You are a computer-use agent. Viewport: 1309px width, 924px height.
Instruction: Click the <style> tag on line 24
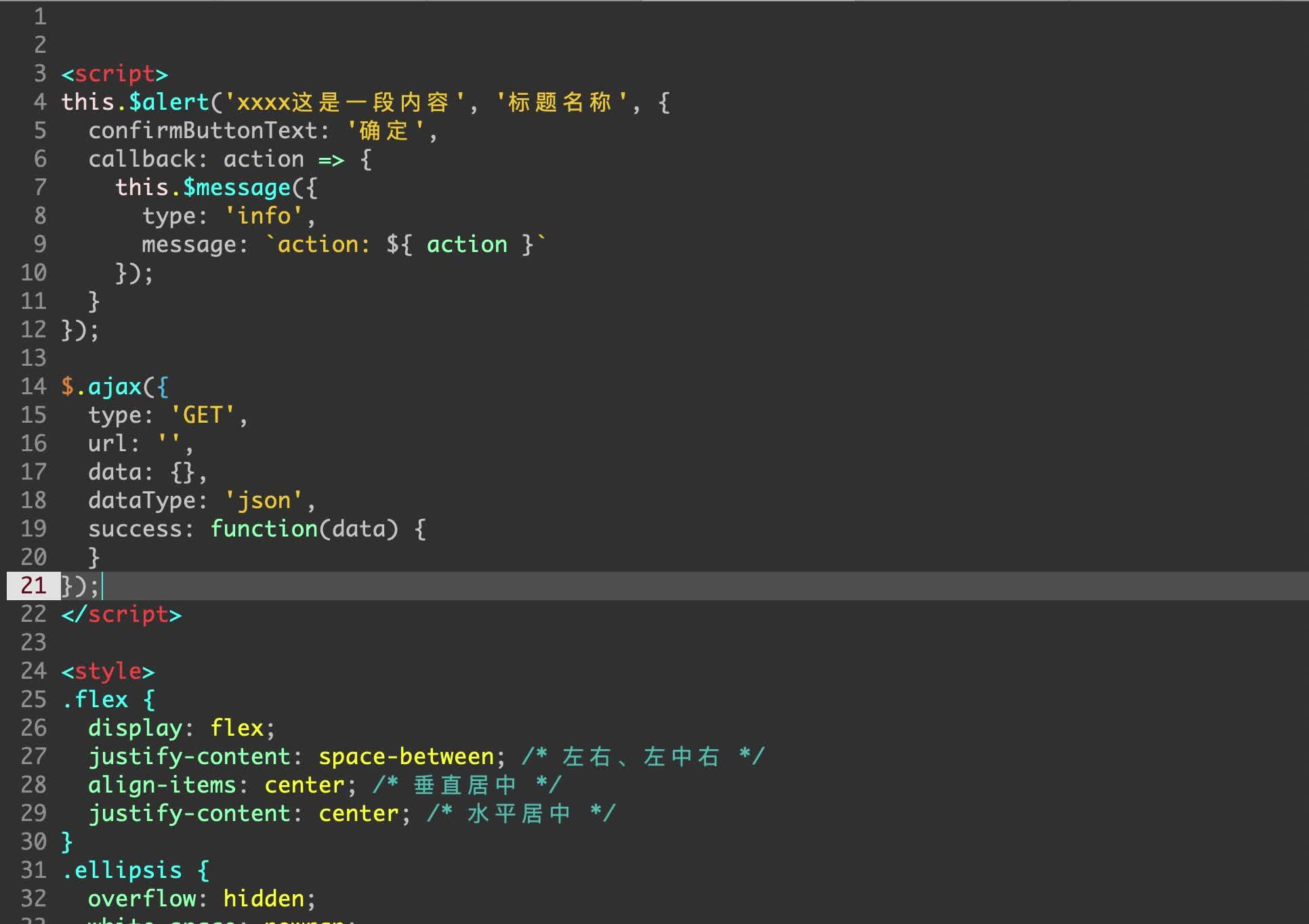108,671
